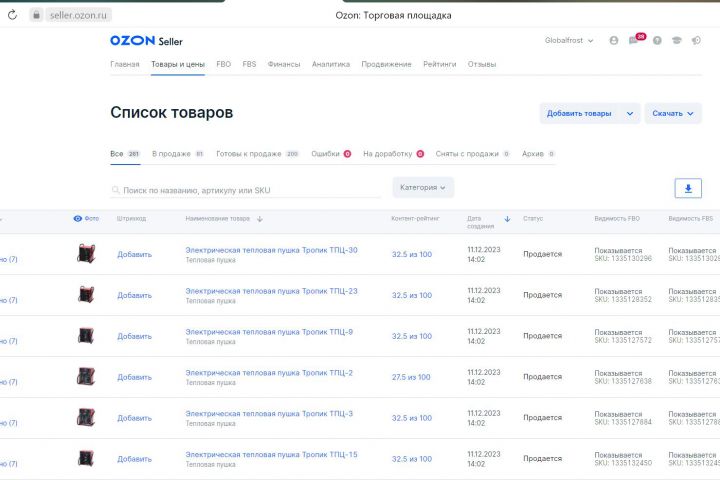Select the Товары и цены menu item
The image size is (720, 480).
click(x=178, y=64)
